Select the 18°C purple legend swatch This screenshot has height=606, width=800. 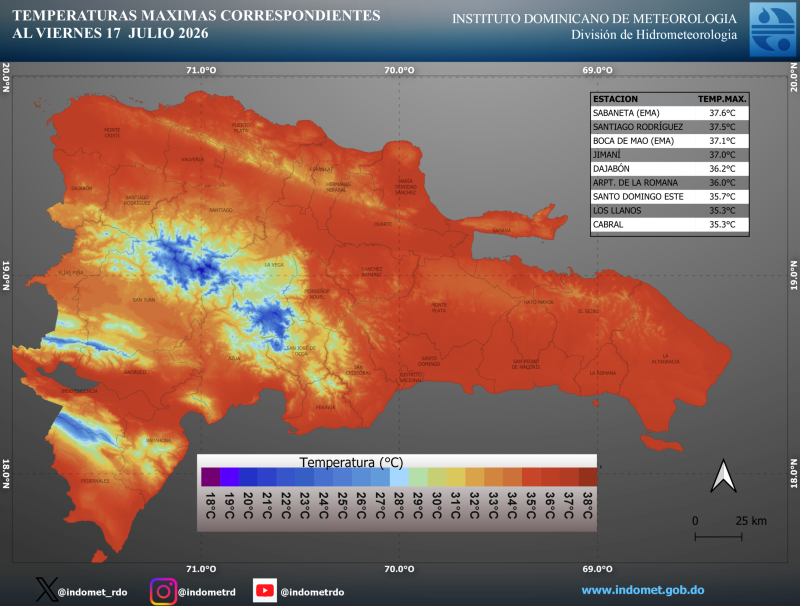211,477
